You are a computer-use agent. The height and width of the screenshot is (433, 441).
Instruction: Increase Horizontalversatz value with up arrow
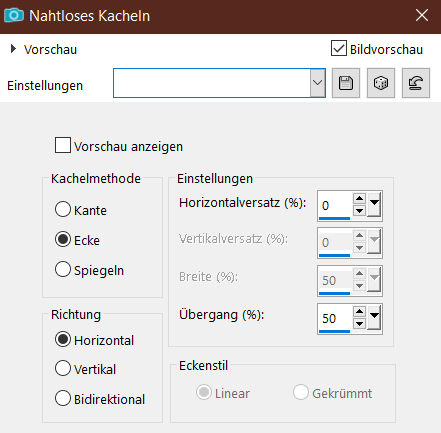click(359, 199)
